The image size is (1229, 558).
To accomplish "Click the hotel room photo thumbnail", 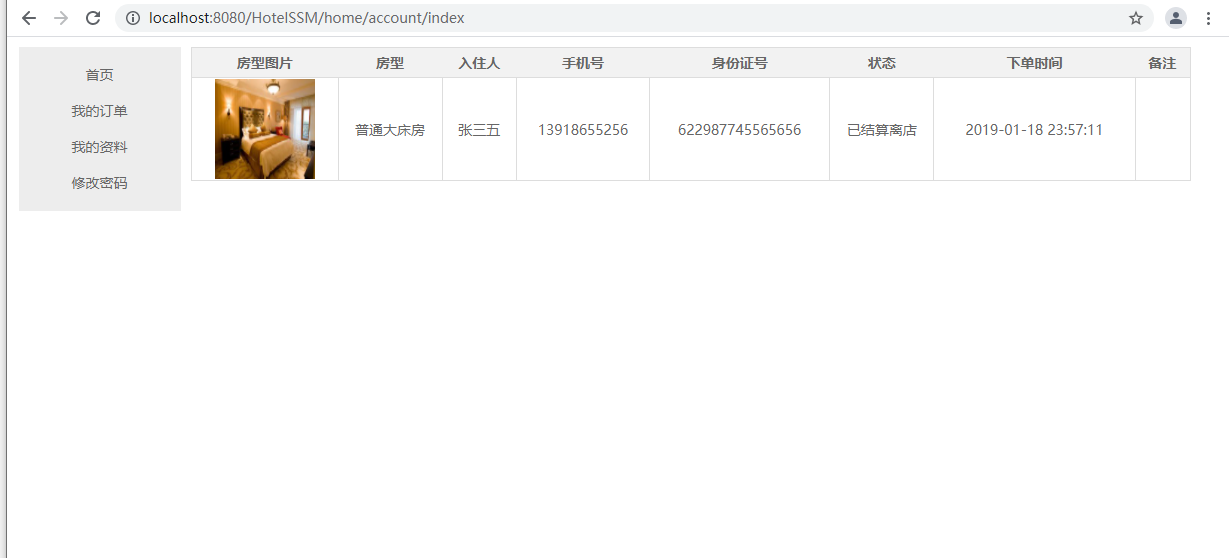I will [265, 129].
